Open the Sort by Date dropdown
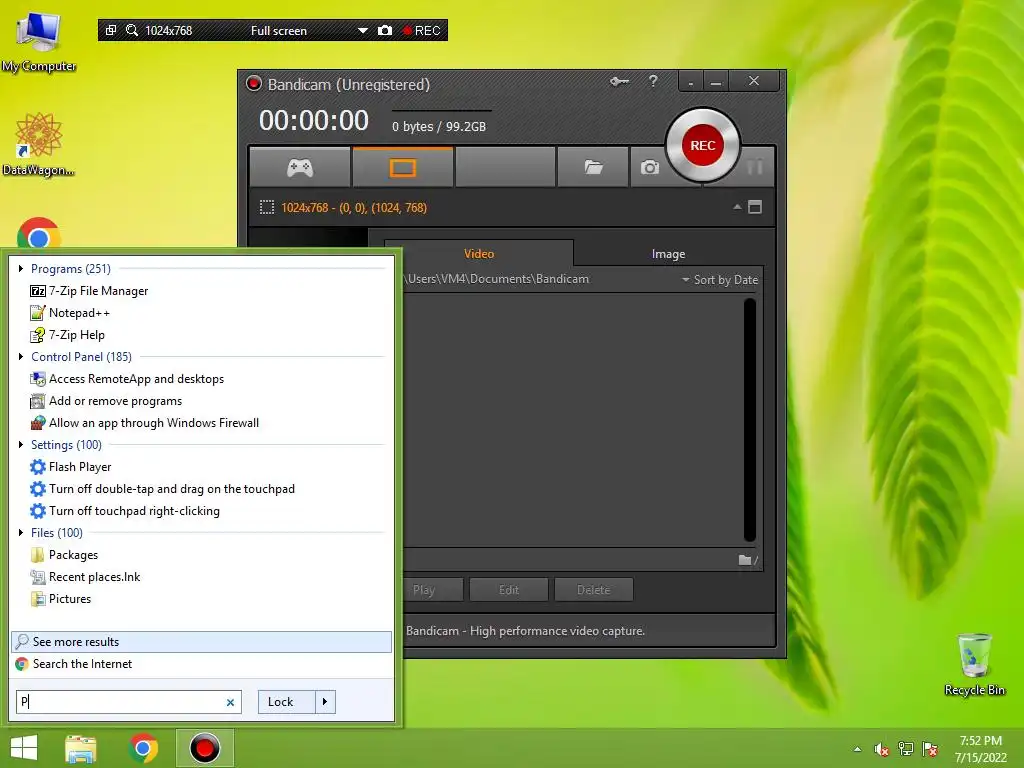The width and height of the screenshot is (1024, 768). pos(720,280)
